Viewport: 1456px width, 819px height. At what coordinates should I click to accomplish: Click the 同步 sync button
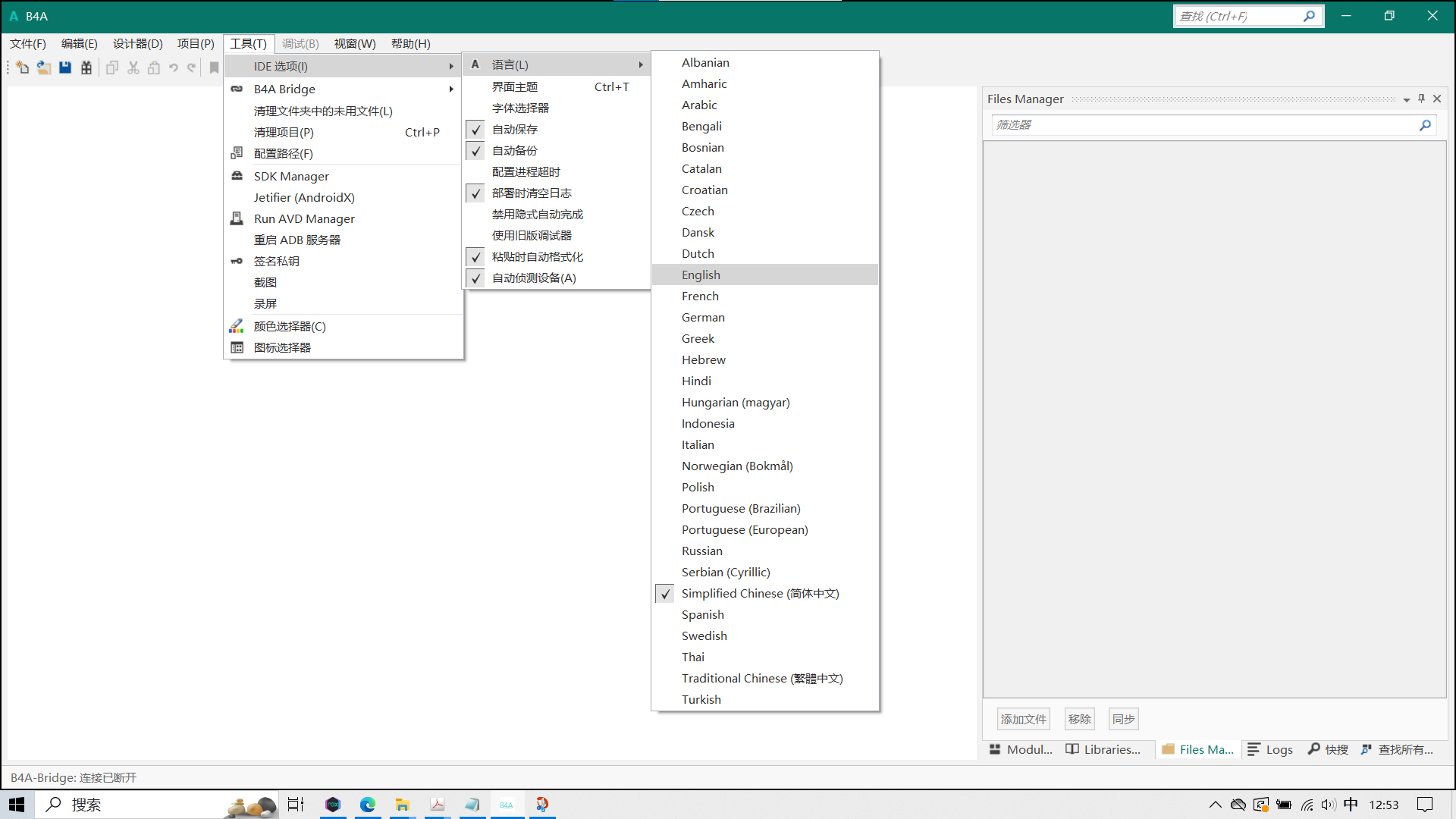tap(1124, 720)
